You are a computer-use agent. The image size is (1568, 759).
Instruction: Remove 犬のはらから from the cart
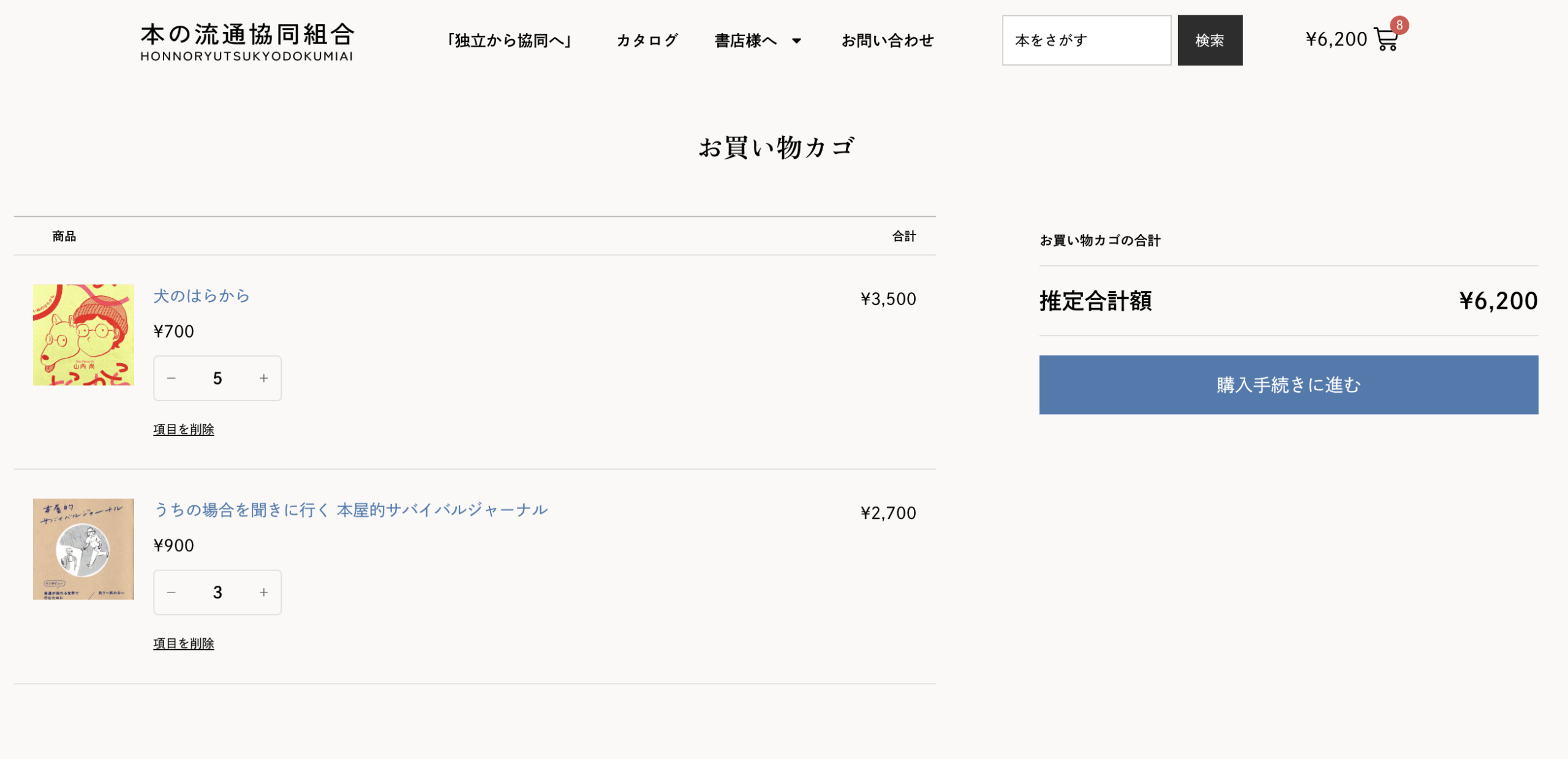[183, 429]
